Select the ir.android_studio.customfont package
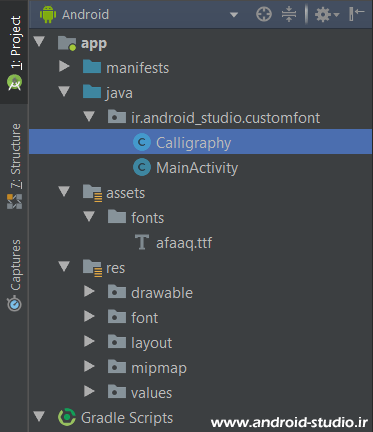This screenshot has height=432, width=373. pyautogui.click(x=225, y=118)
